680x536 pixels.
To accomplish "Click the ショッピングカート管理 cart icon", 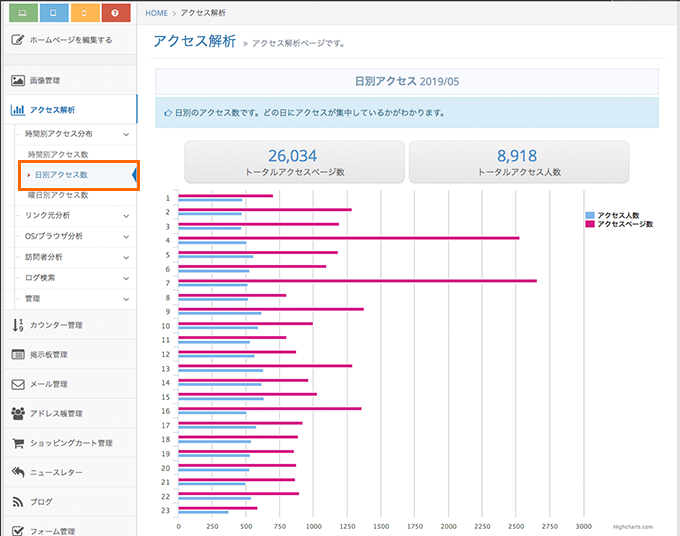I will pyautogui.click(x=18, y=443).
